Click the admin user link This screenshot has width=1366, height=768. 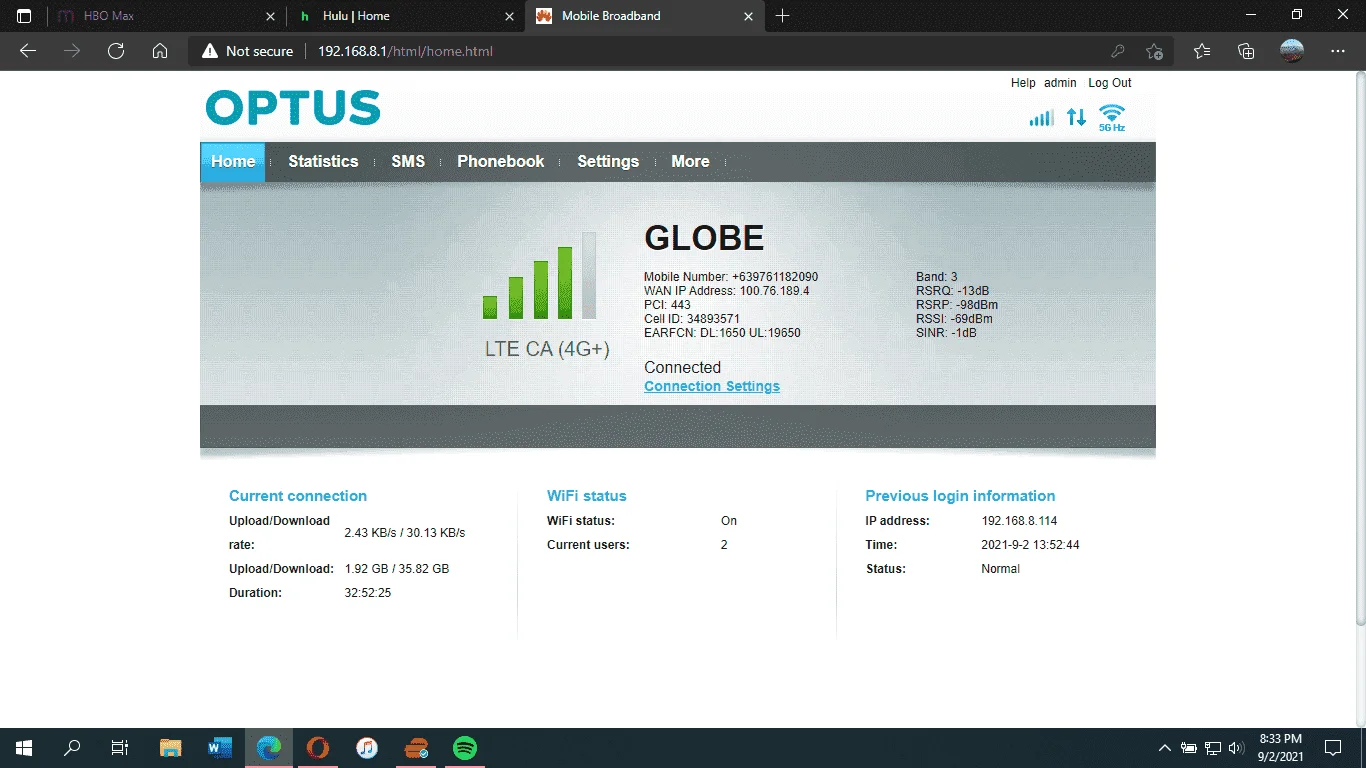click(1060, 83)
